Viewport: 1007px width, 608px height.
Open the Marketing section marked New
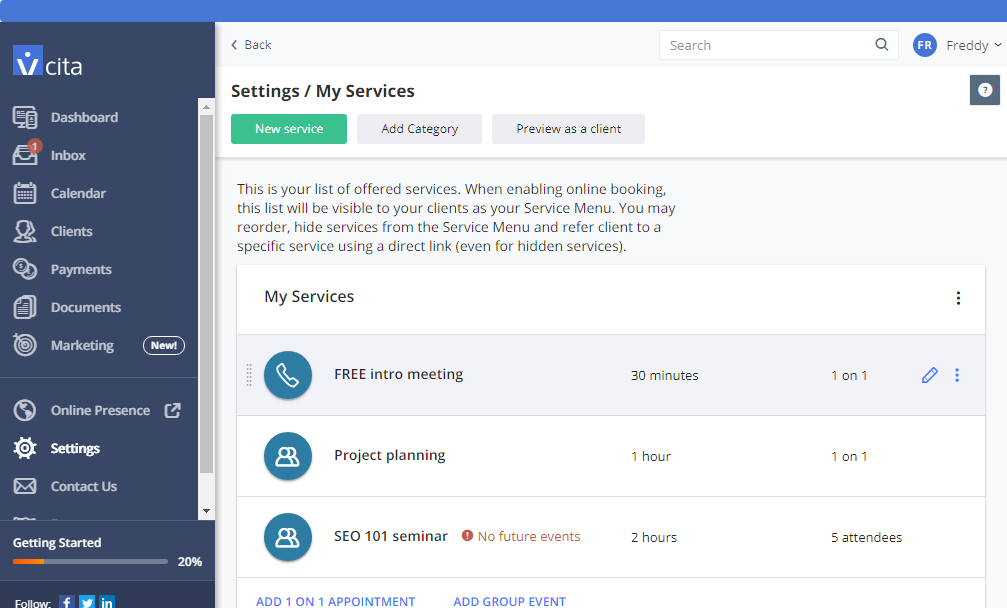coord(80,345)
